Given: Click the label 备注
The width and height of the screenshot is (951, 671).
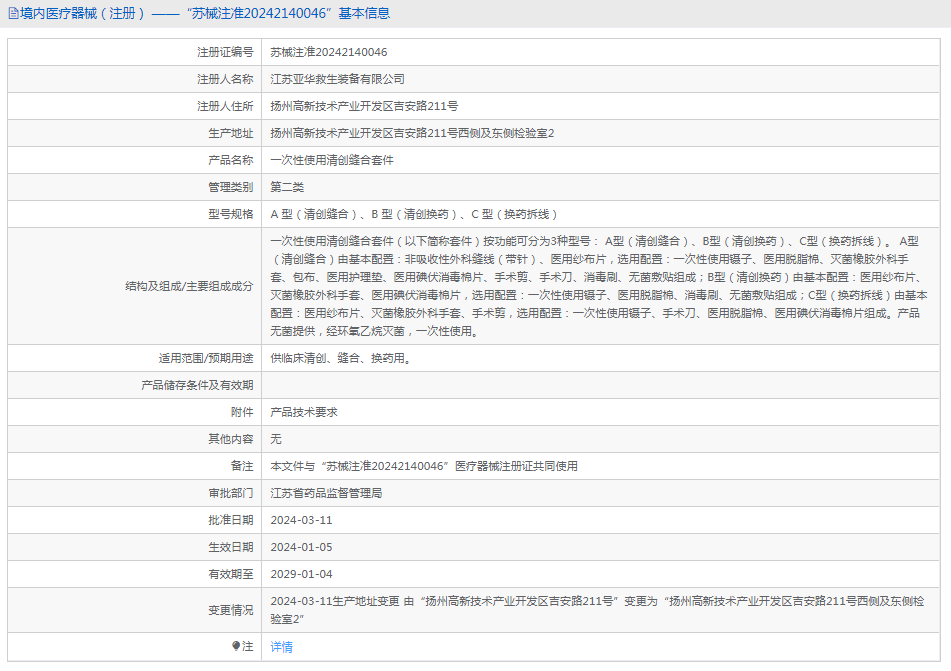Looking at the screenshot, I should tap(242, 466).
